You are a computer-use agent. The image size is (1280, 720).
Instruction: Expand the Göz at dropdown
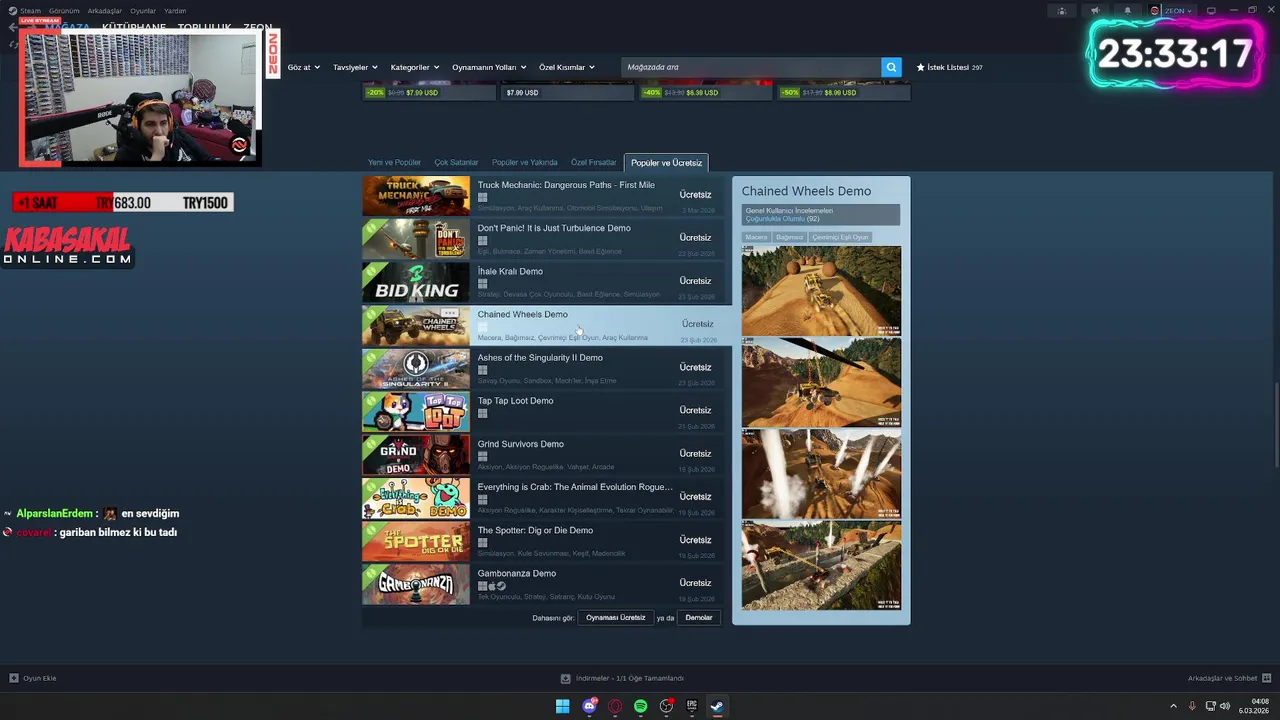point(304,67)
